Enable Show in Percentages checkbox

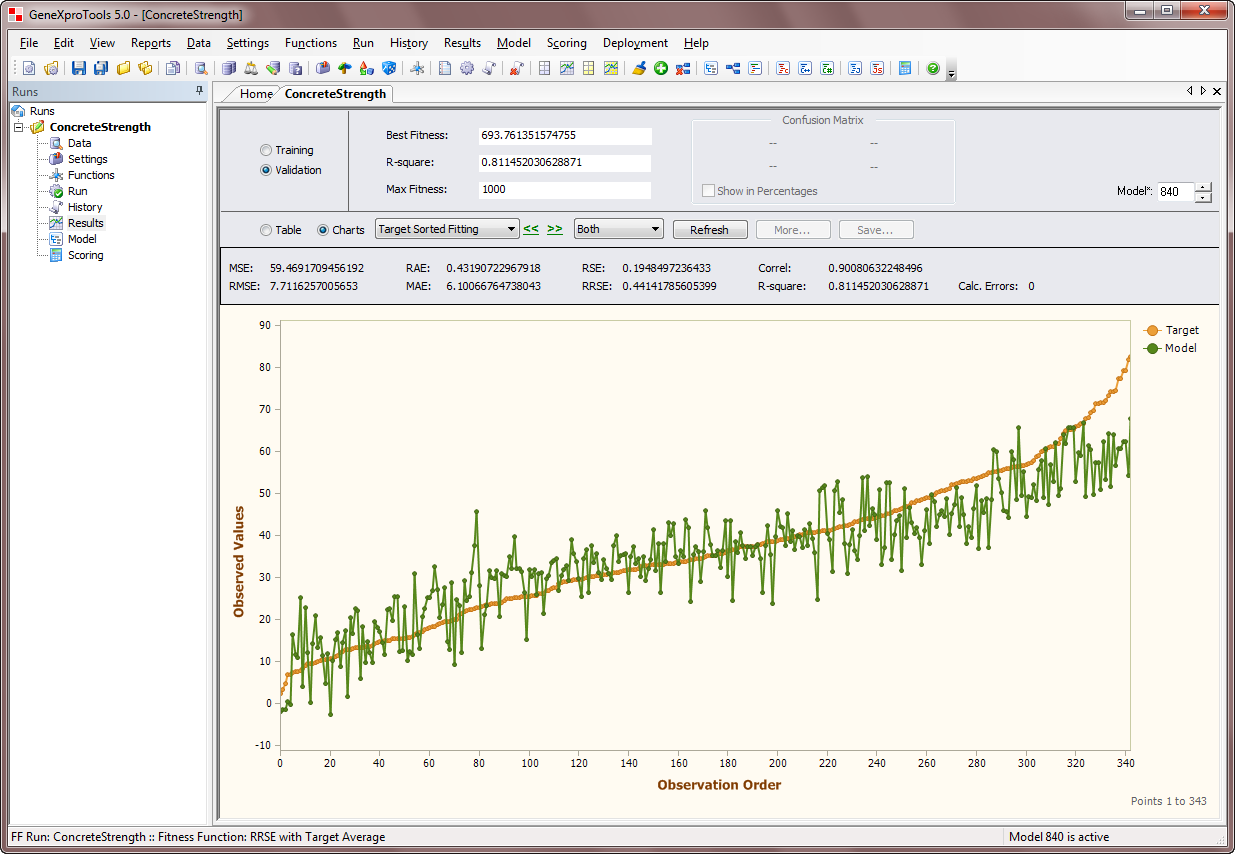[709, 191]
